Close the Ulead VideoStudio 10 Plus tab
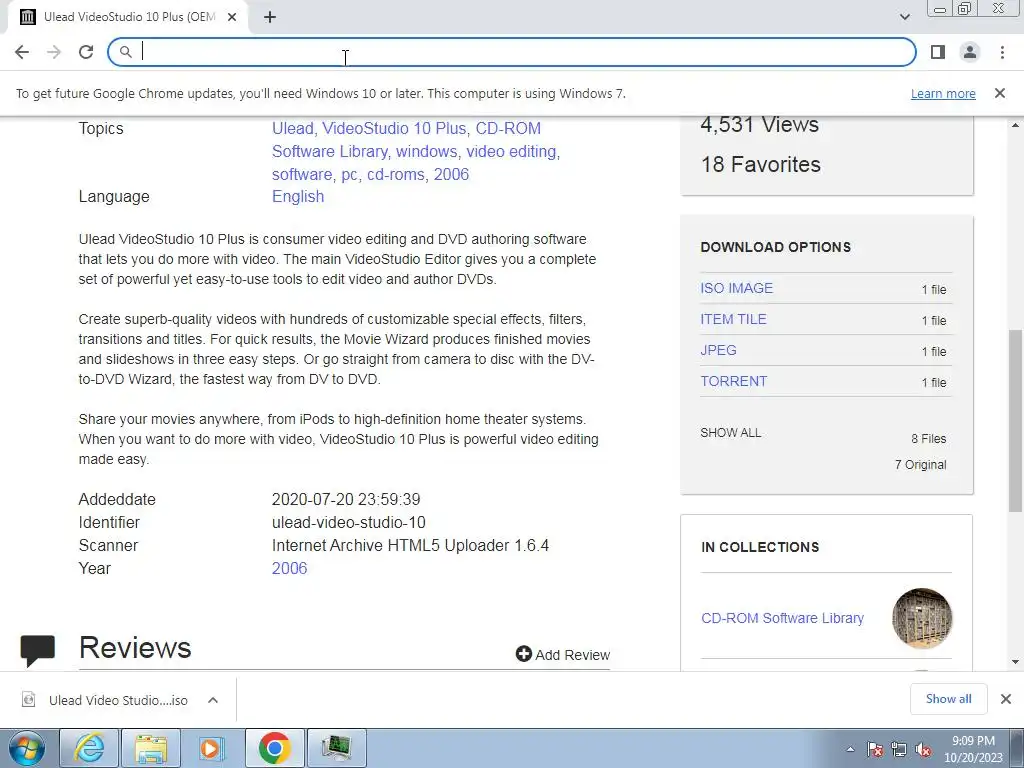The height and width of the screenshot is (768, 1024). click(x=232, y=17)
